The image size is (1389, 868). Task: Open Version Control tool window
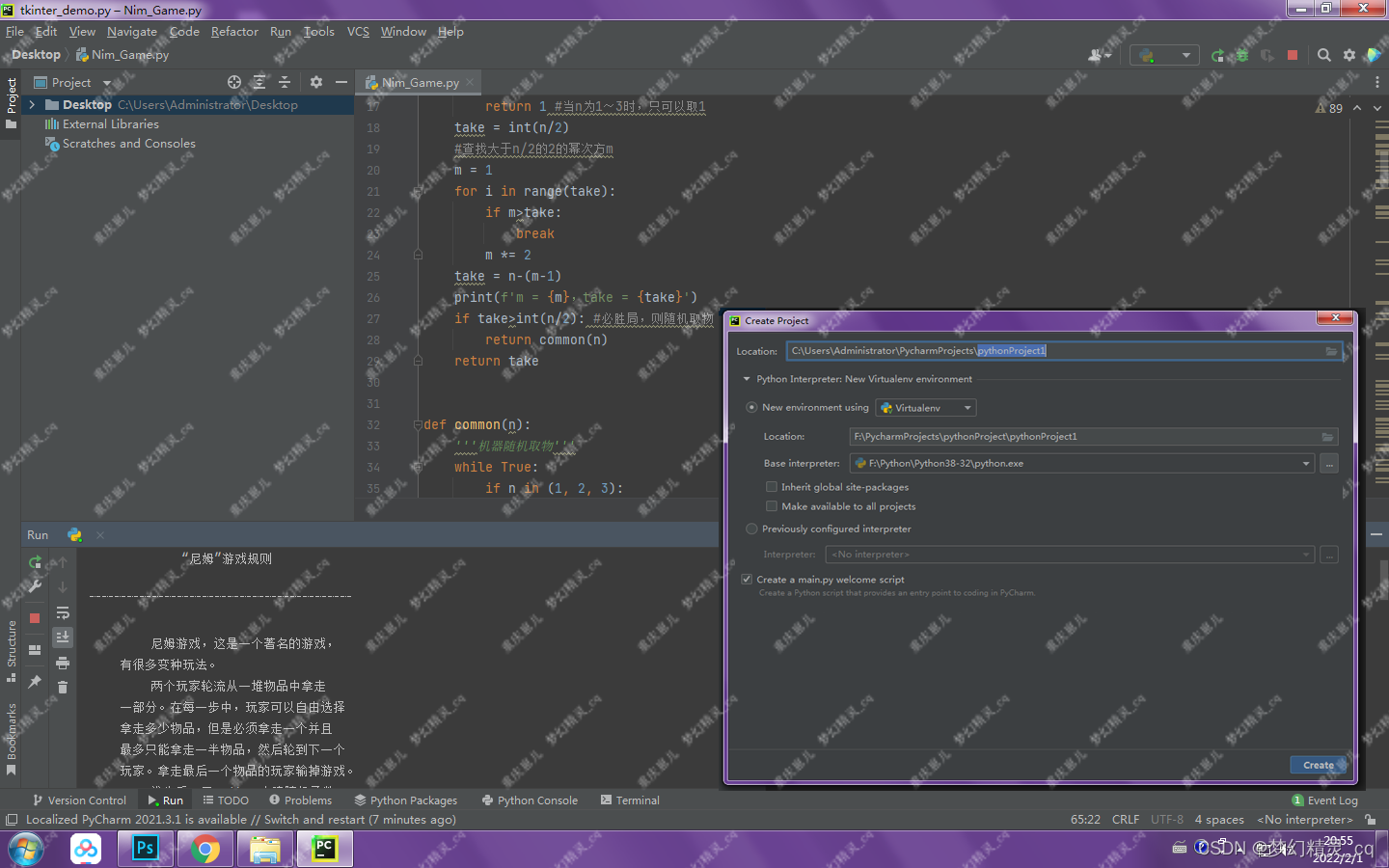click(x=79, y=800)
